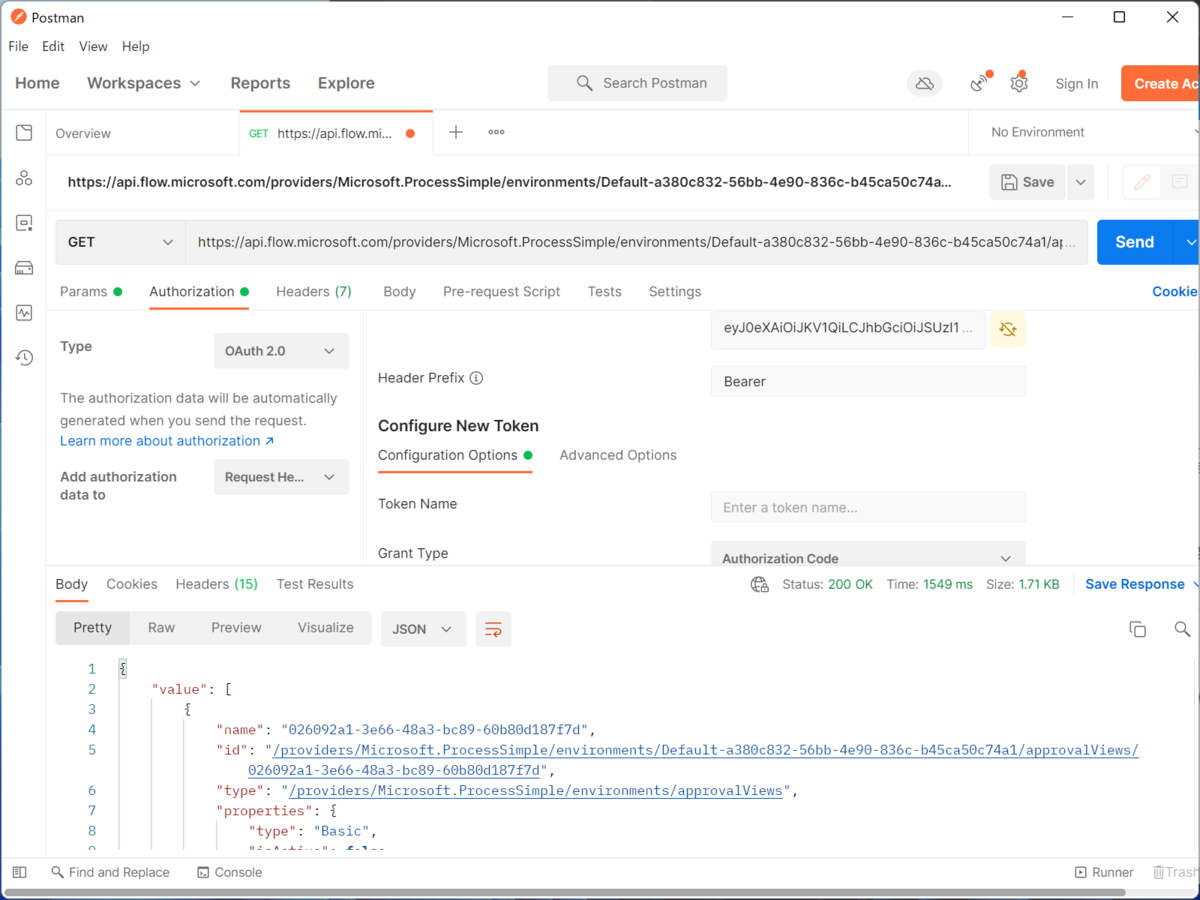
Task: Click the horizontal scrollbar at window bottom
Action: click(566, 892)
